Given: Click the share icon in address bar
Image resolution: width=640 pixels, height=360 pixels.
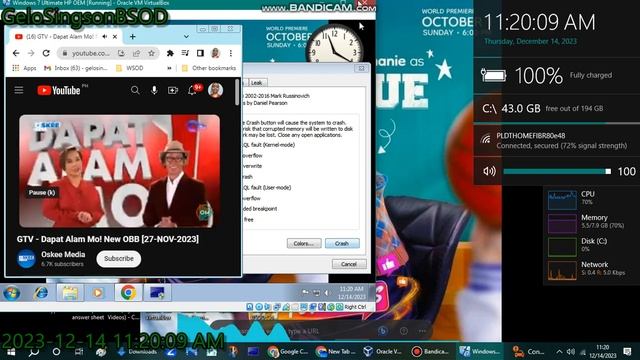Looking at the screenshot, I should pos(136,53).
